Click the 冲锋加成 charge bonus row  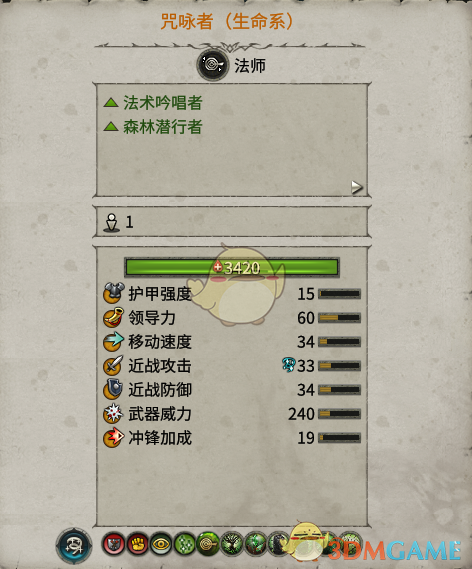coord(232,438)
